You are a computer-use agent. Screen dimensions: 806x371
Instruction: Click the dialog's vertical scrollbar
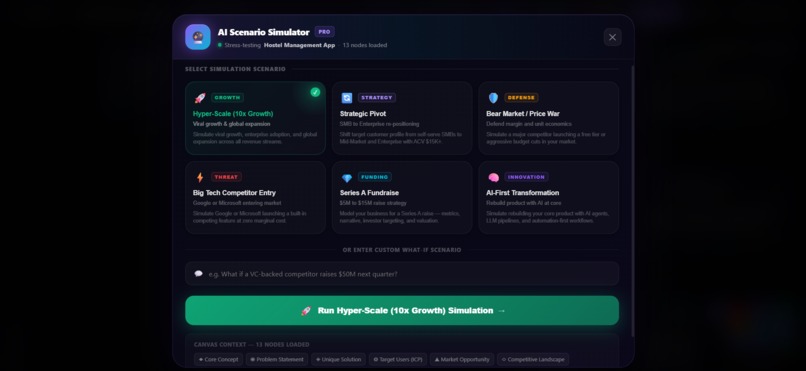click(632, 200)
